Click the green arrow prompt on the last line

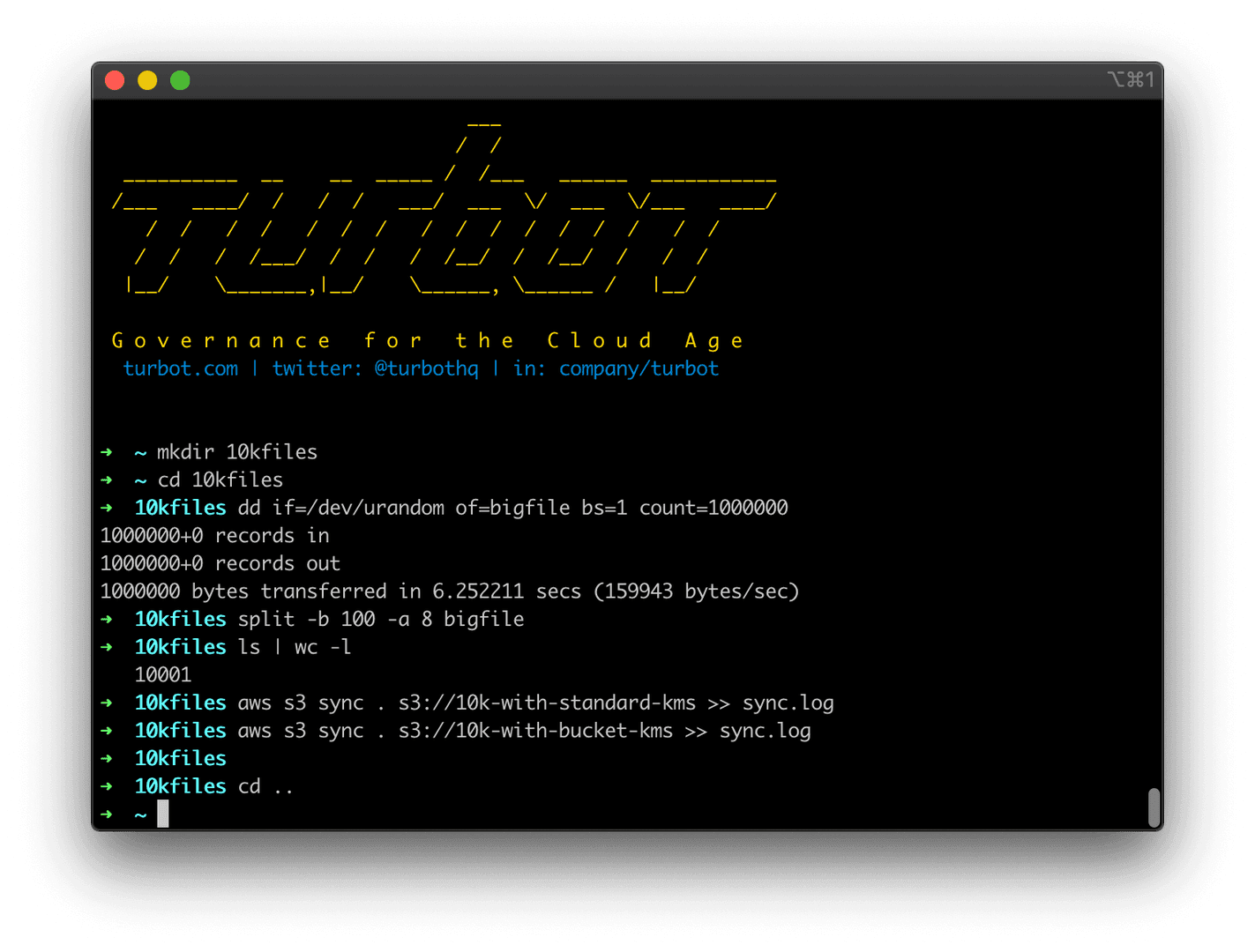click(107, 814)
